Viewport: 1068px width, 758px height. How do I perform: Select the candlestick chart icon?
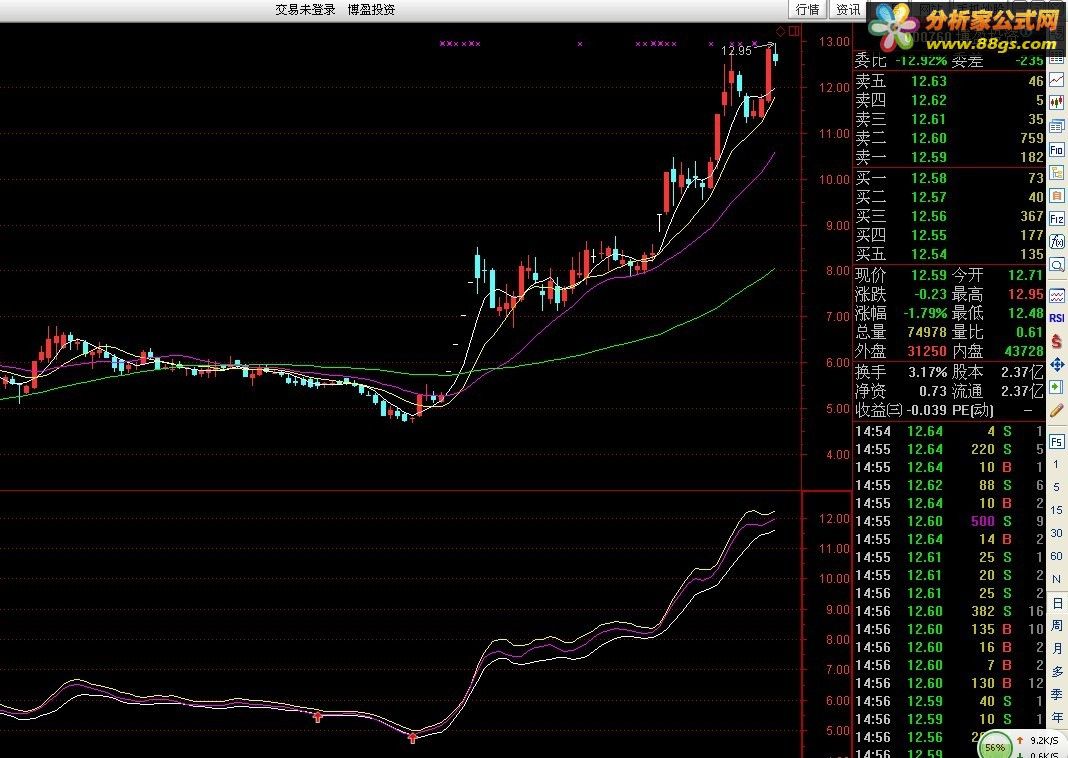(x=1056, y=103)
